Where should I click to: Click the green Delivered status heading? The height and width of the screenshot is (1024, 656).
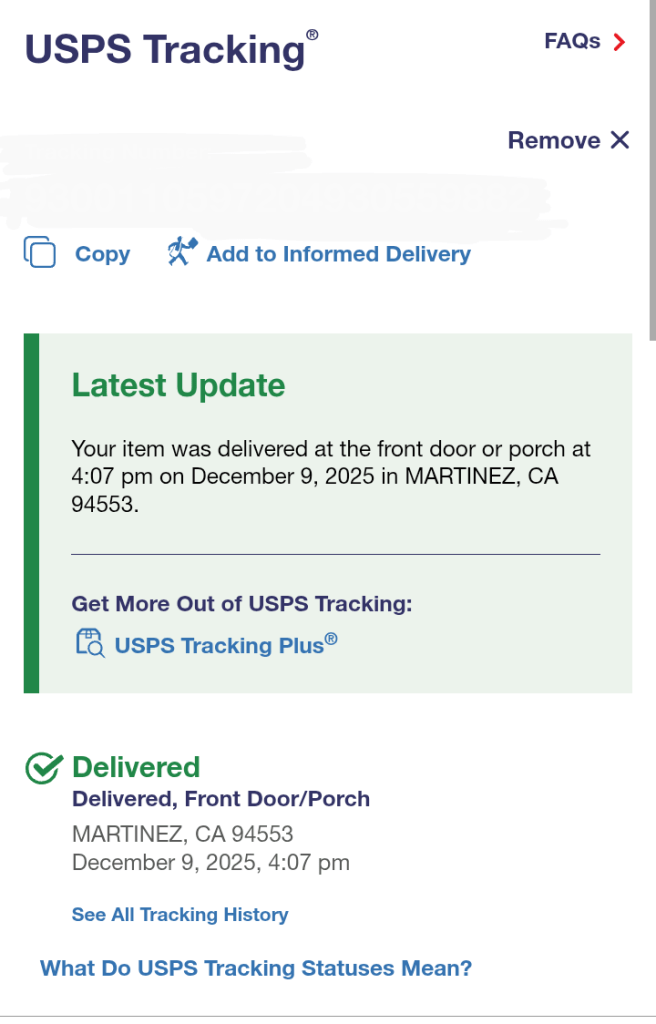pos(136,767)
